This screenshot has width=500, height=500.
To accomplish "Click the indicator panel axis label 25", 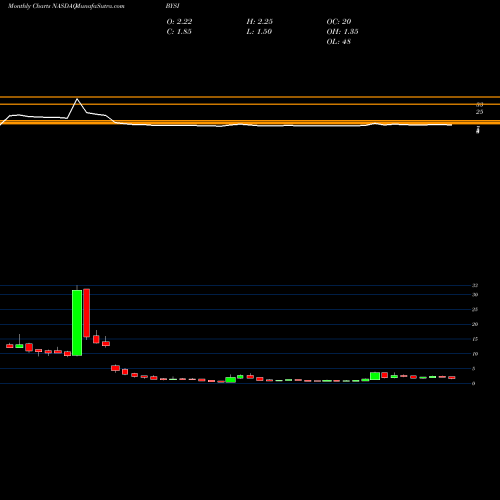I will point(479,112).
